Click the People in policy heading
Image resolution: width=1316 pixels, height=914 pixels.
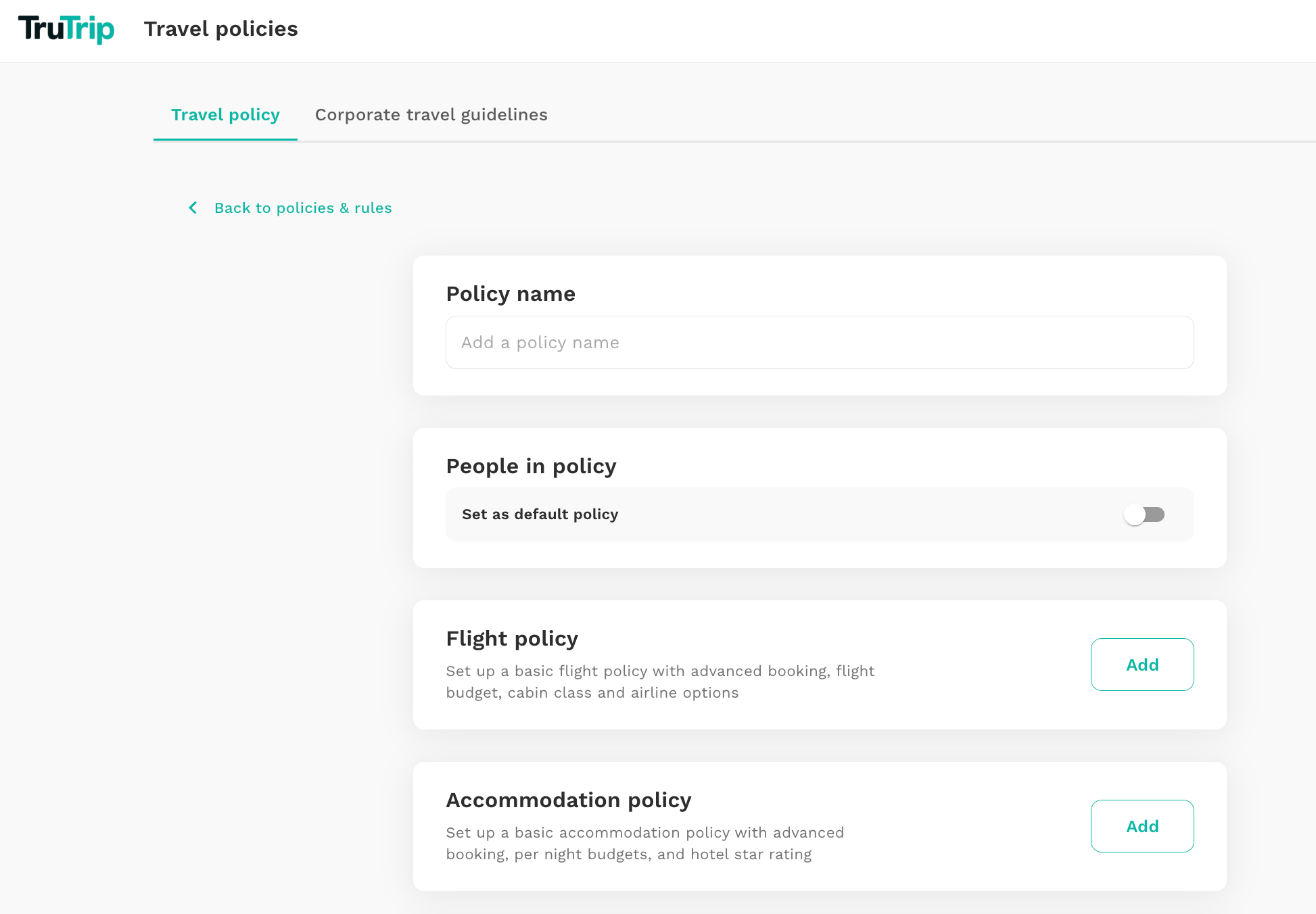tap(532, 466)
